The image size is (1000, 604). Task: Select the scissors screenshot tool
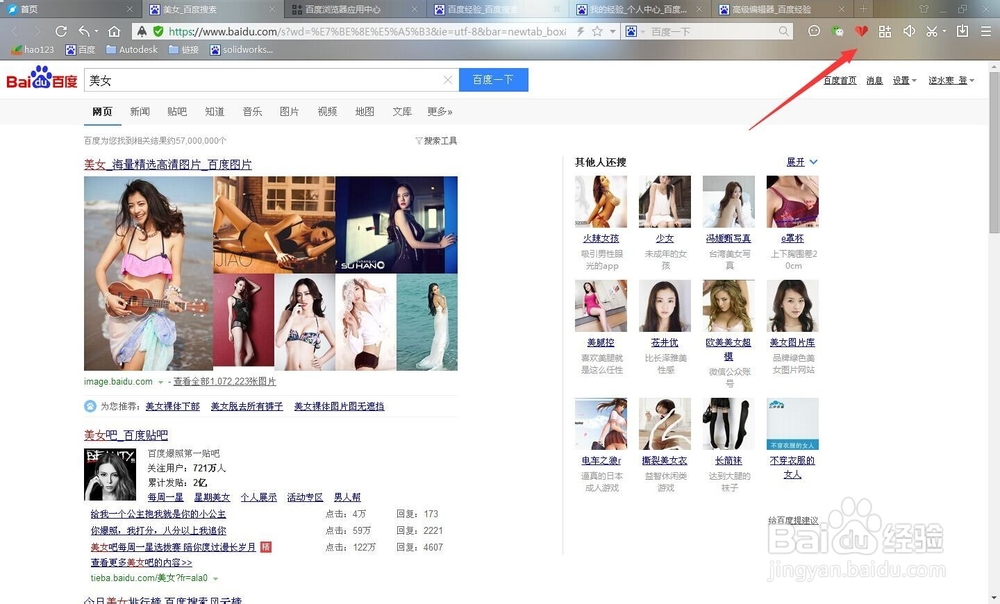(930, 31)
